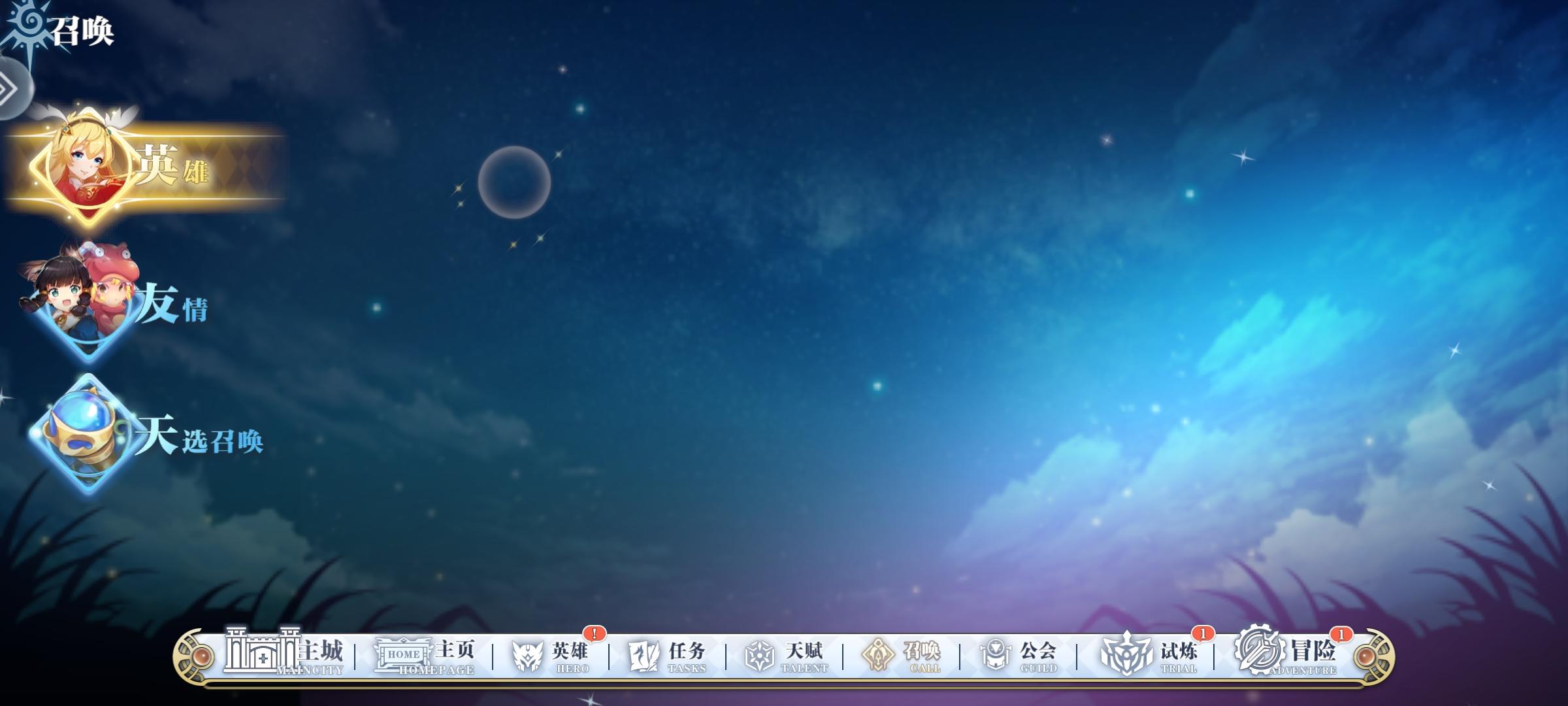Open the Talent hexagon icon
Viewport: 1568px width, 706px height.
(x=760, y=656)
